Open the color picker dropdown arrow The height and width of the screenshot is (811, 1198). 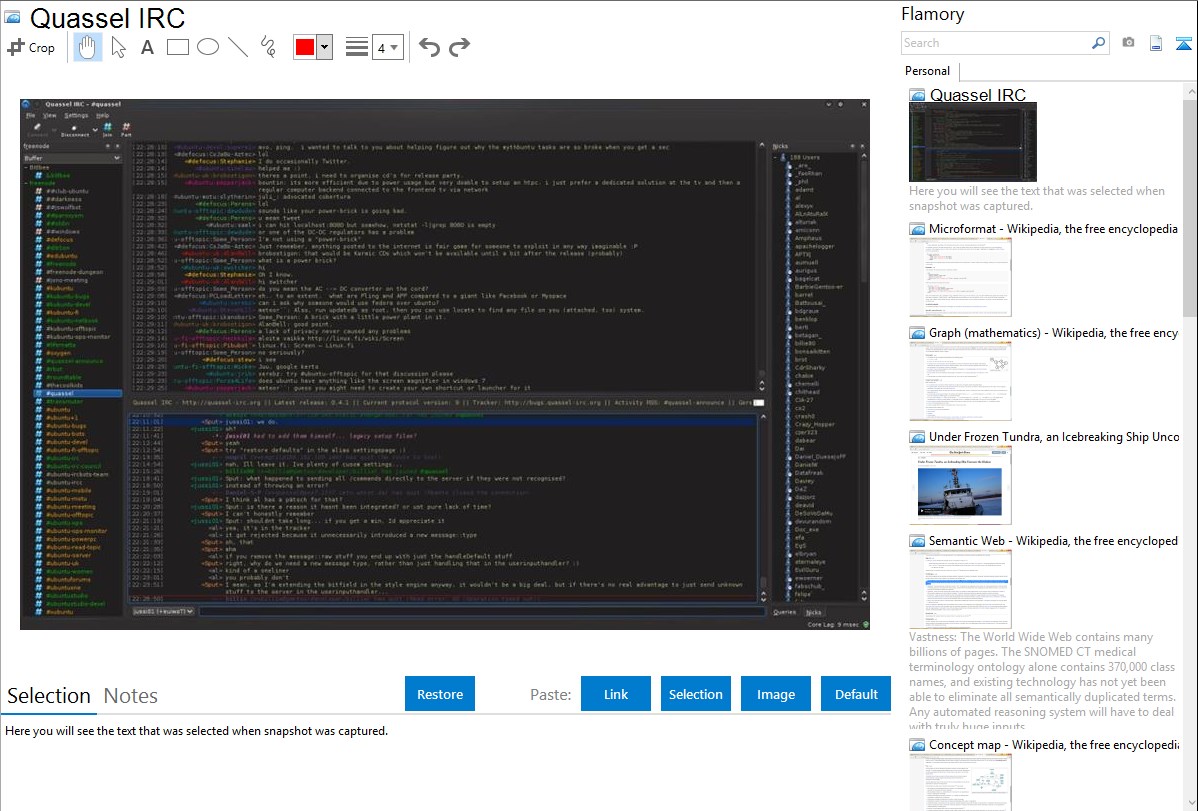pyautogui.click(x=324, y=47)
